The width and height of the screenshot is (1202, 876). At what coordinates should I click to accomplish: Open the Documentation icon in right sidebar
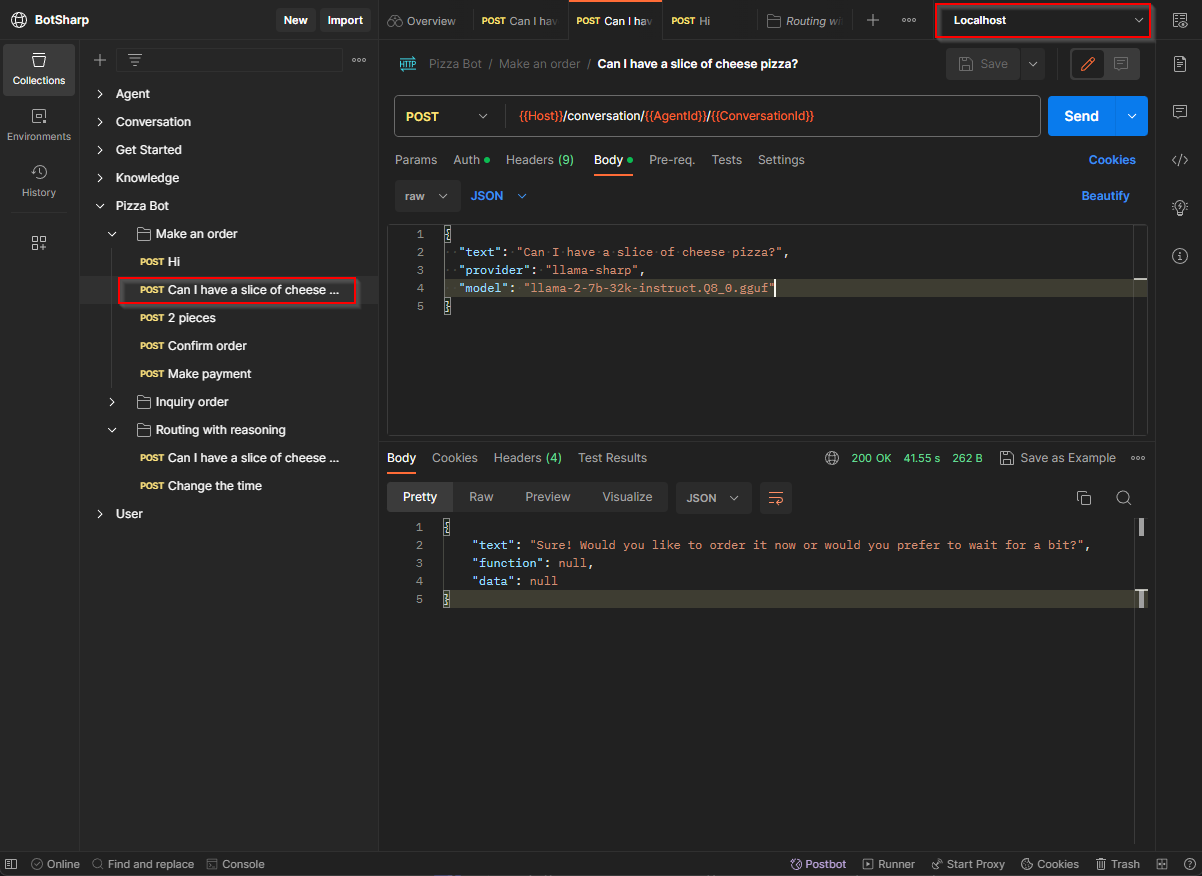click(1180, 64)
